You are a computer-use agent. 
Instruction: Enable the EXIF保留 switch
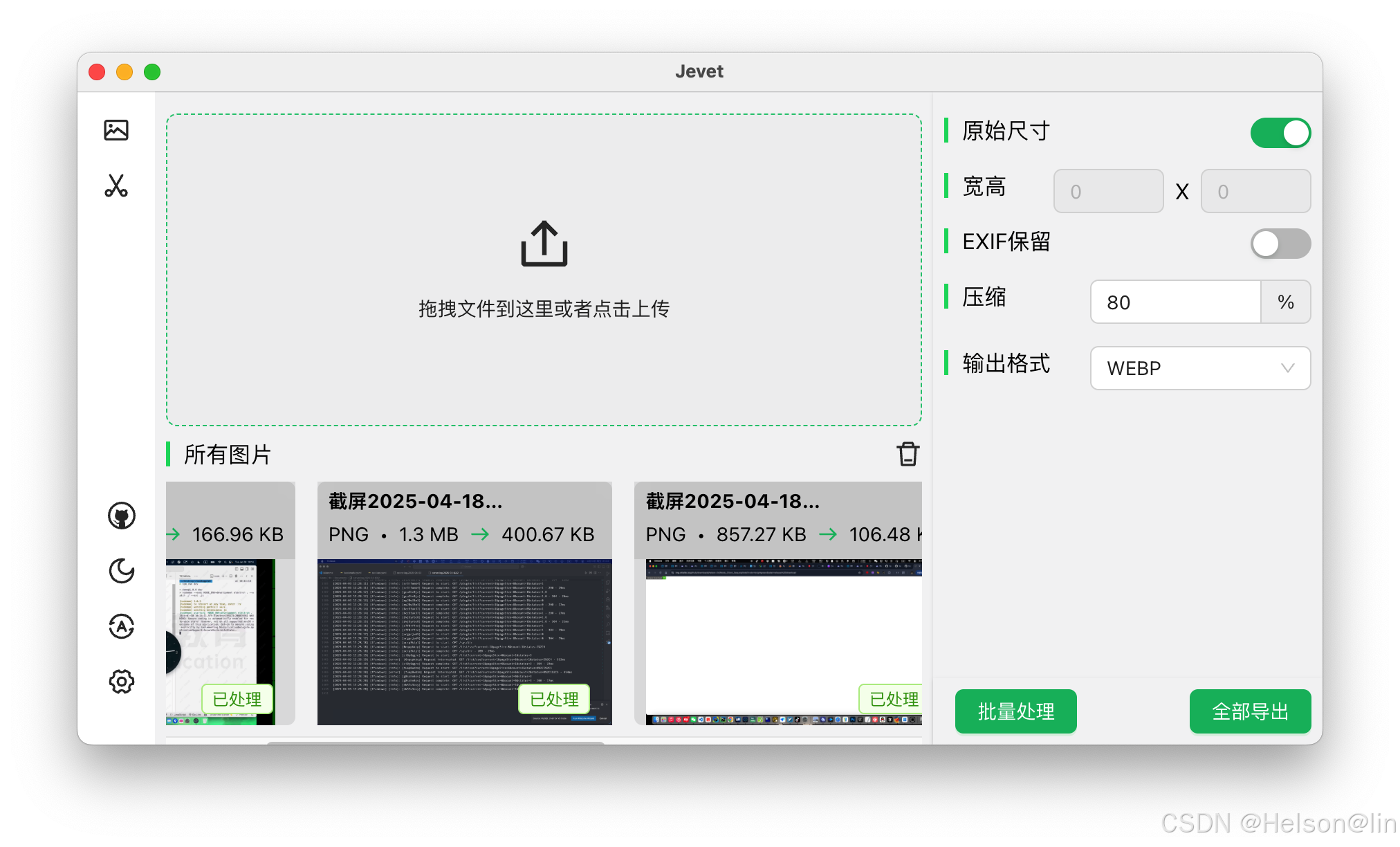1280,244
